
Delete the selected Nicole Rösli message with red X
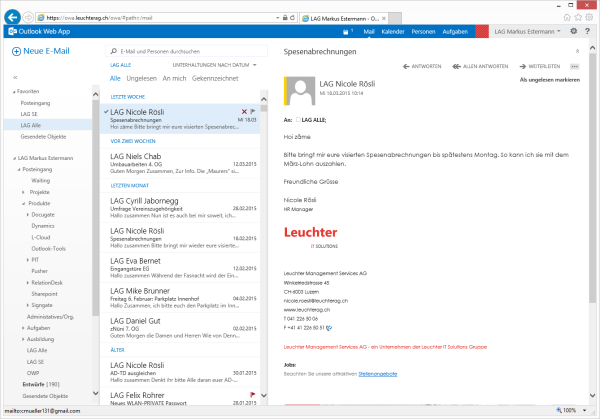(x=244, y=111)
